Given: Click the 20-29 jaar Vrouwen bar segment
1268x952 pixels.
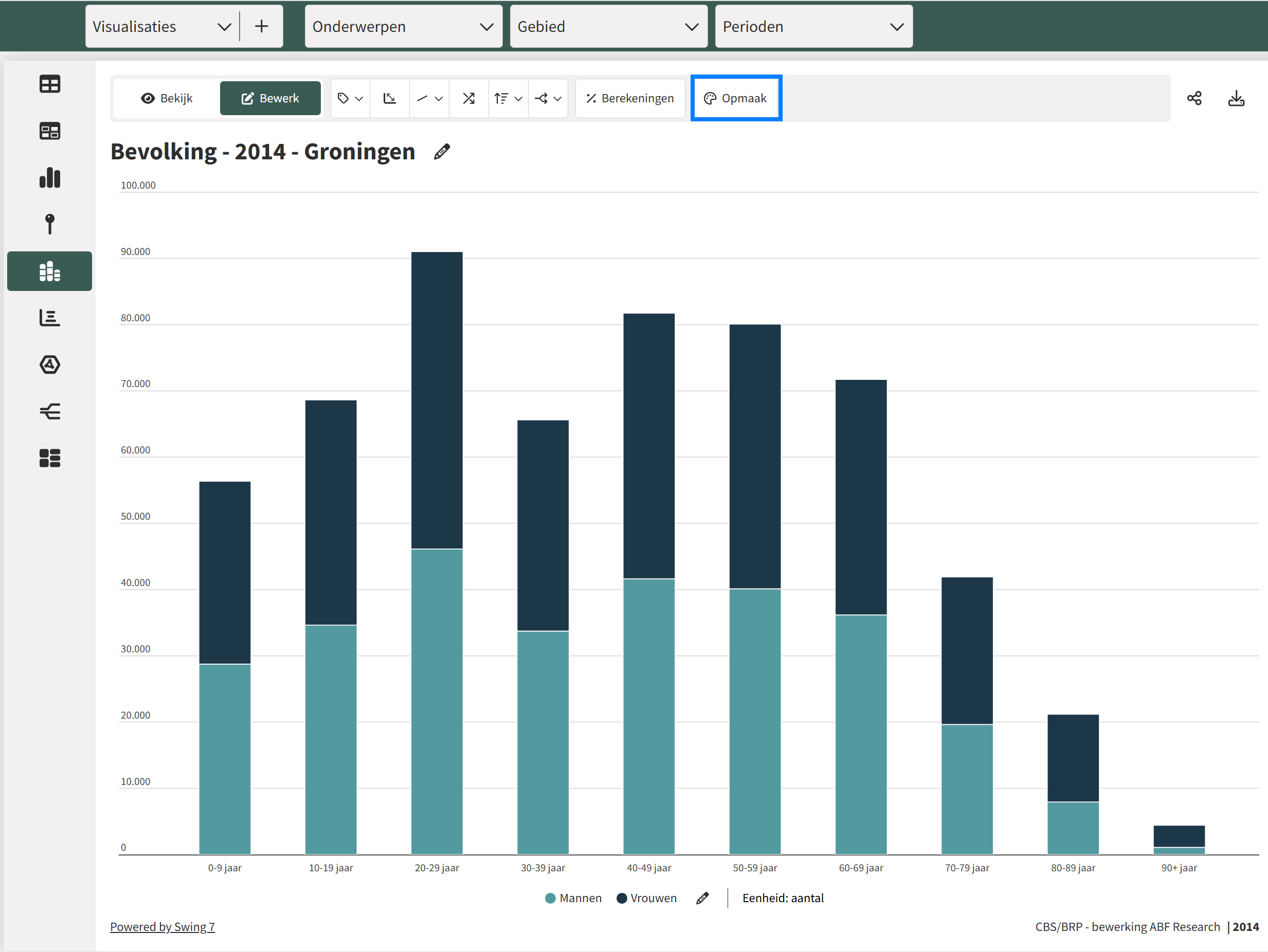Looking at the screenshot, I should (x=437, y=400).
